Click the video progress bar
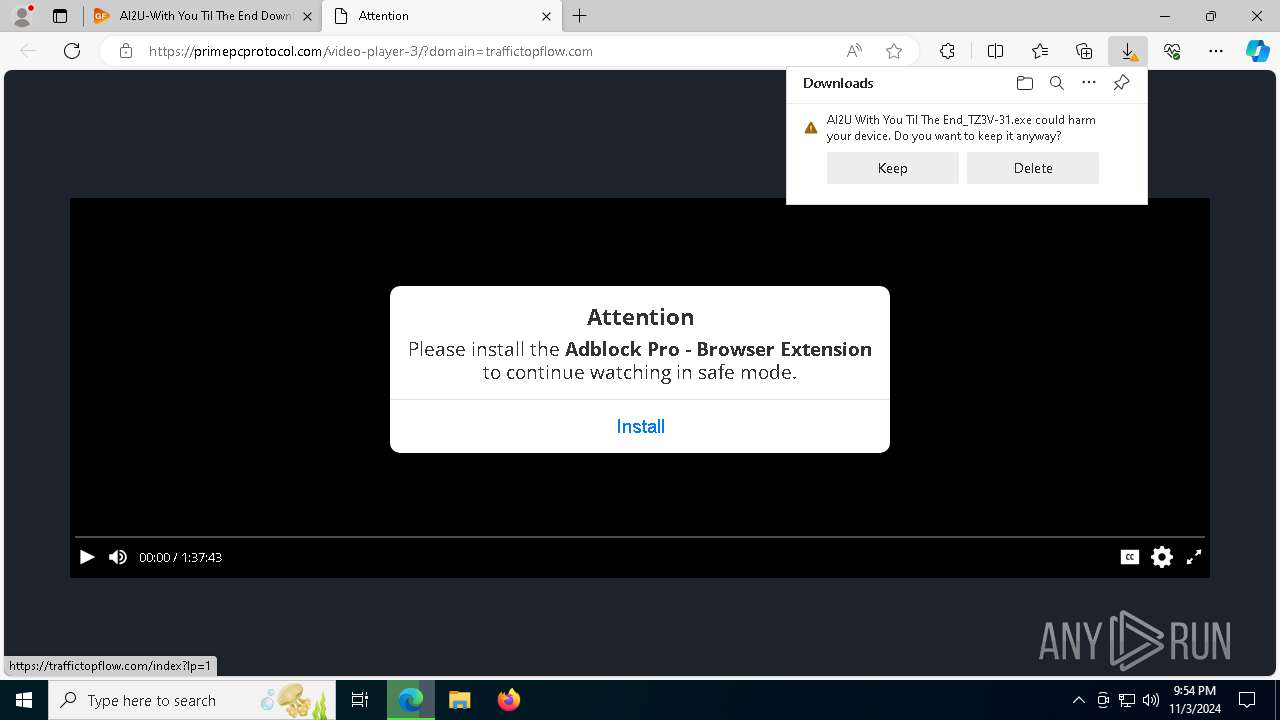The image size is (1280, 720). click(x=640, y=538)
